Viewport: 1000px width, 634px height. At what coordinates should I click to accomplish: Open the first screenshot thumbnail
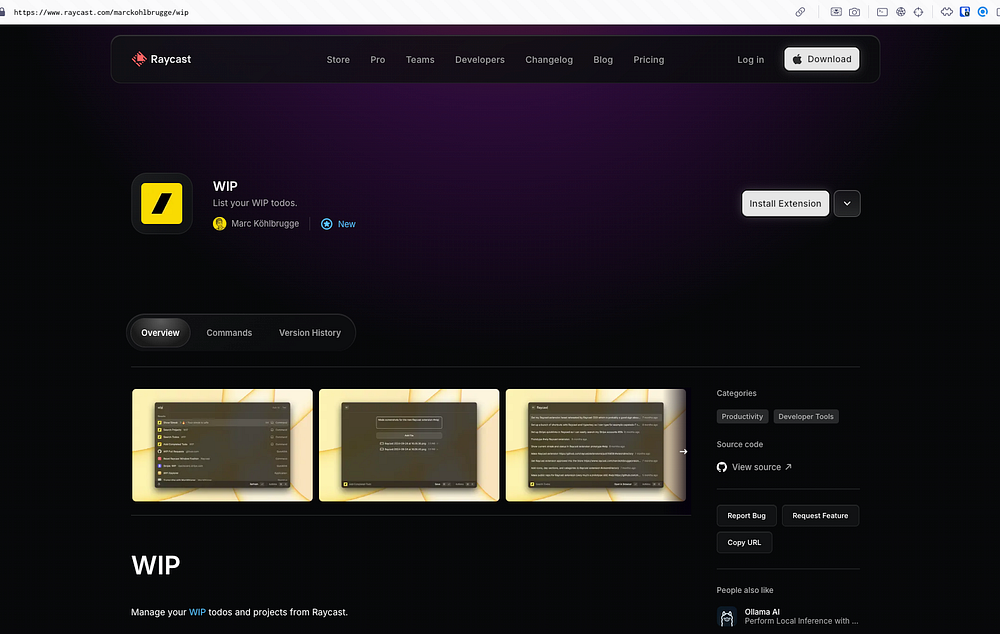(222, 445)
